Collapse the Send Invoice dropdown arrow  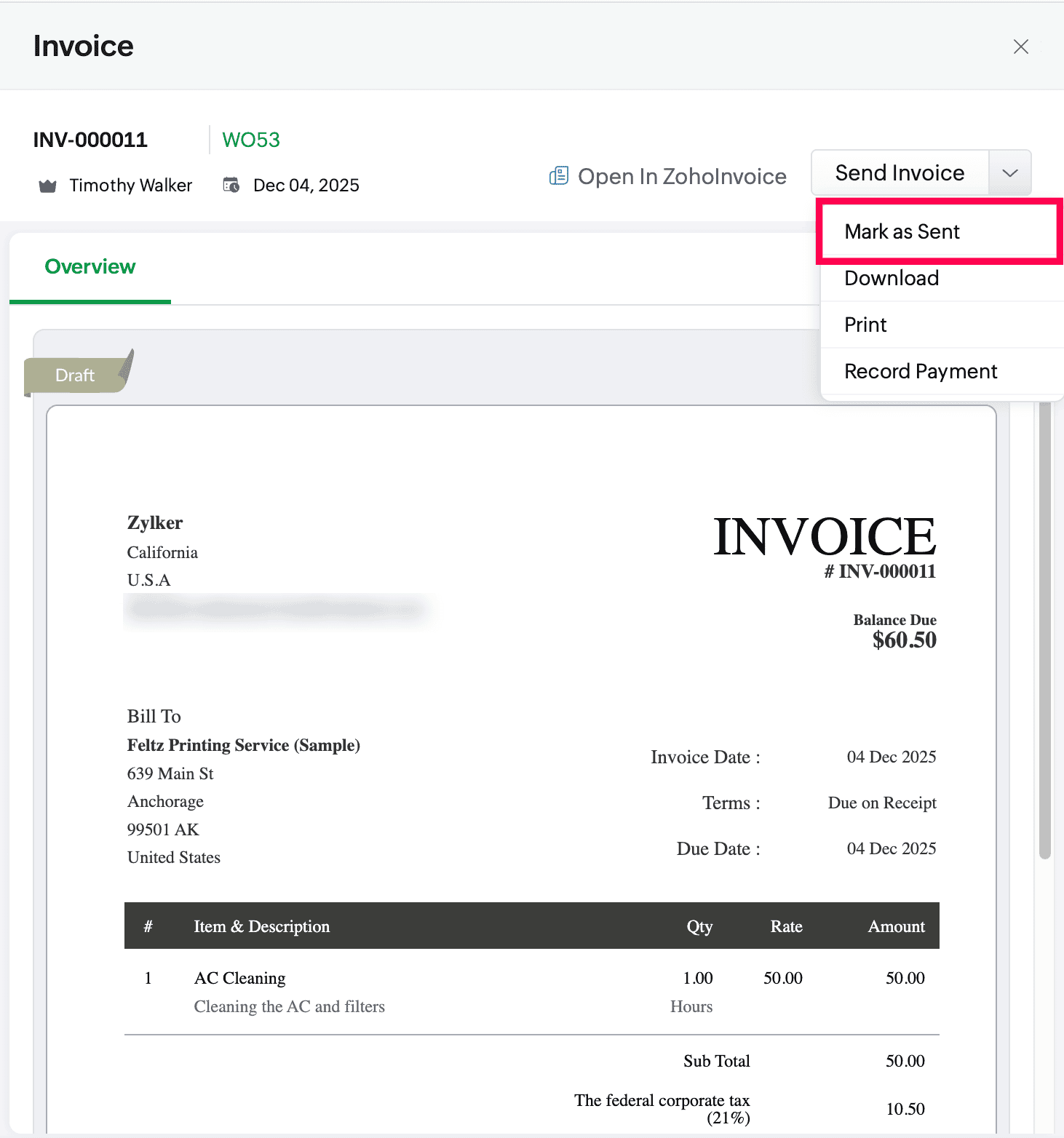click(x=1009, y=173)
